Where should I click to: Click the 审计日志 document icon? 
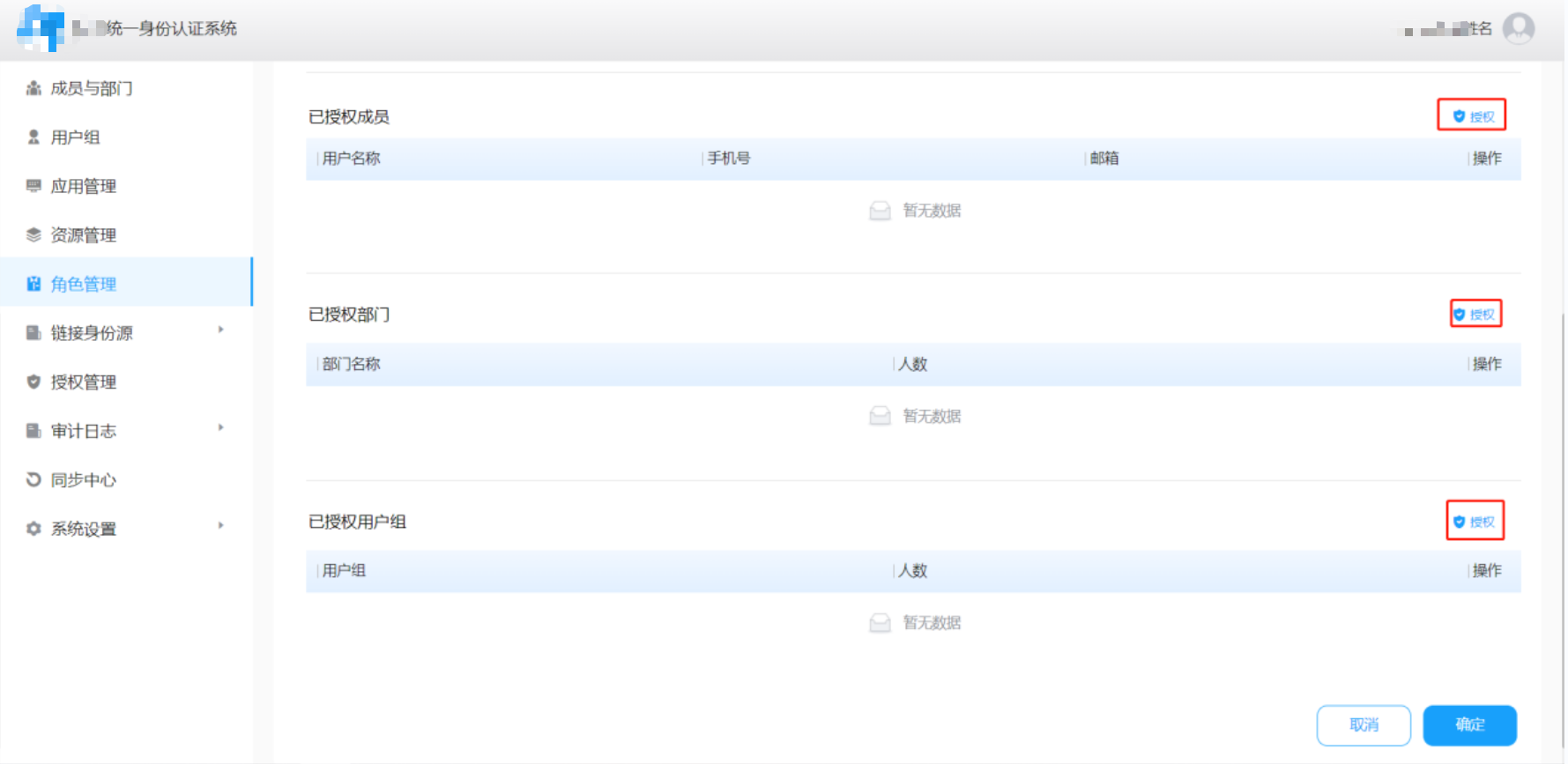[33, 430]
